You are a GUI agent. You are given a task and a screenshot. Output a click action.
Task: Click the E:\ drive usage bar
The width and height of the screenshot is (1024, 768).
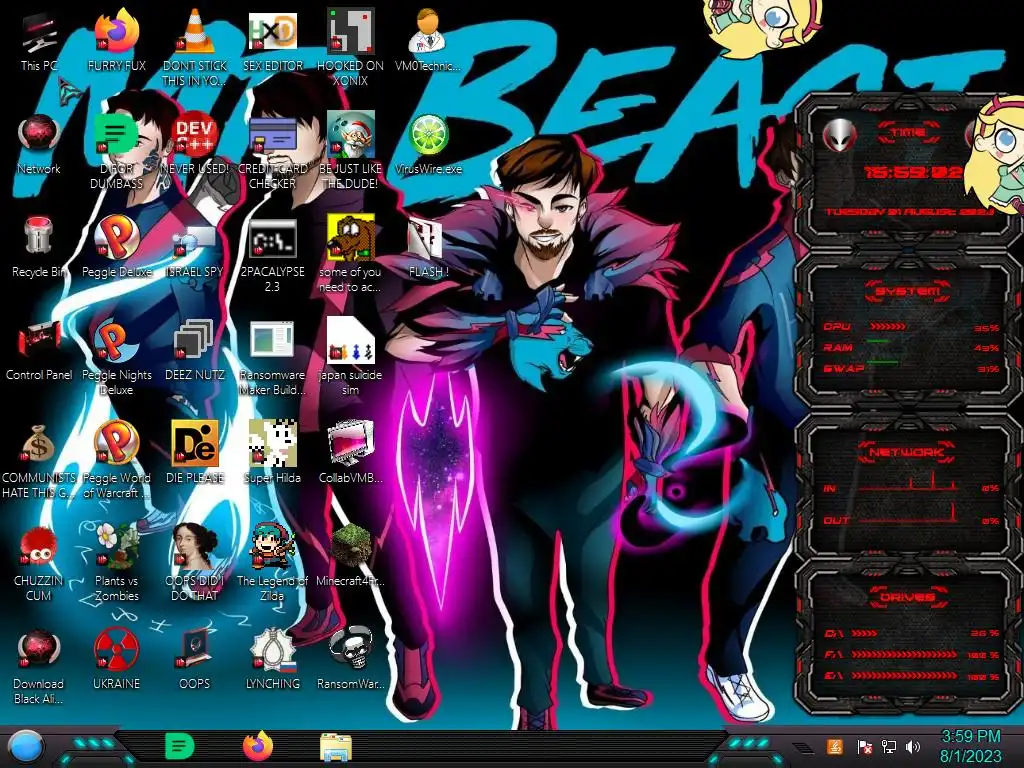pos(912,676)
